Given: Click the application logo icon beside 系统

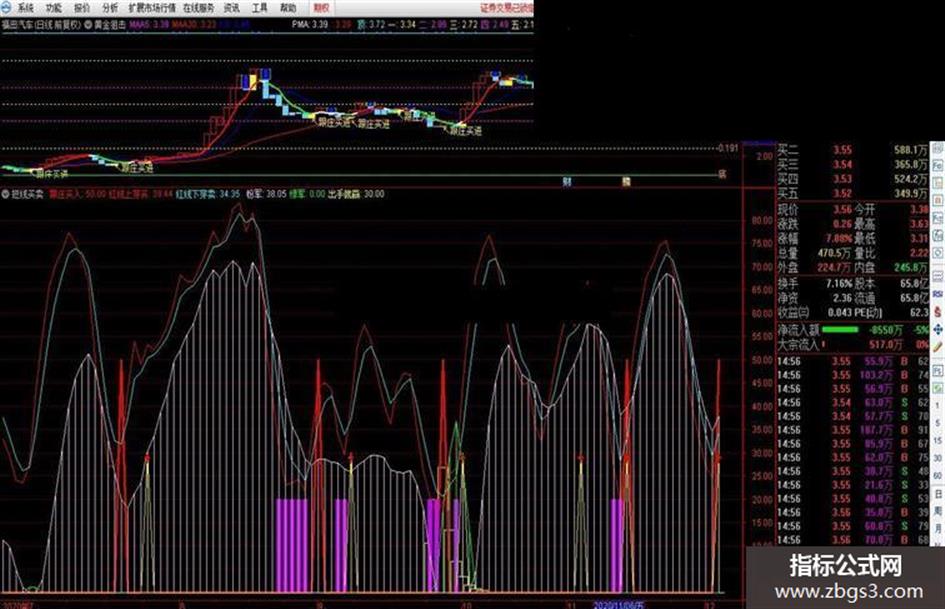Looking at the screenshot, I should pos(6,7).
